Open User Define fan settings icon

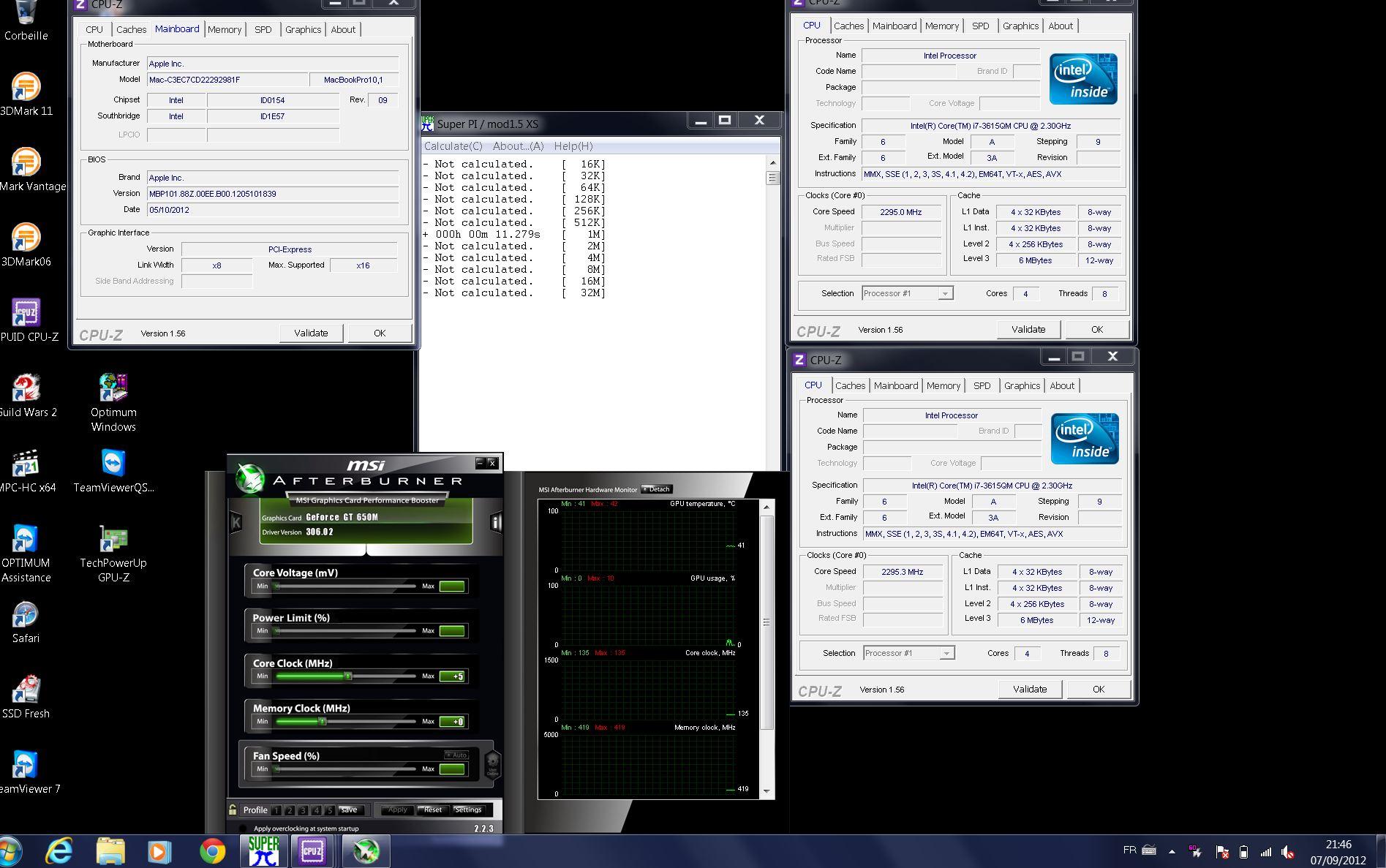pos(492,764)
